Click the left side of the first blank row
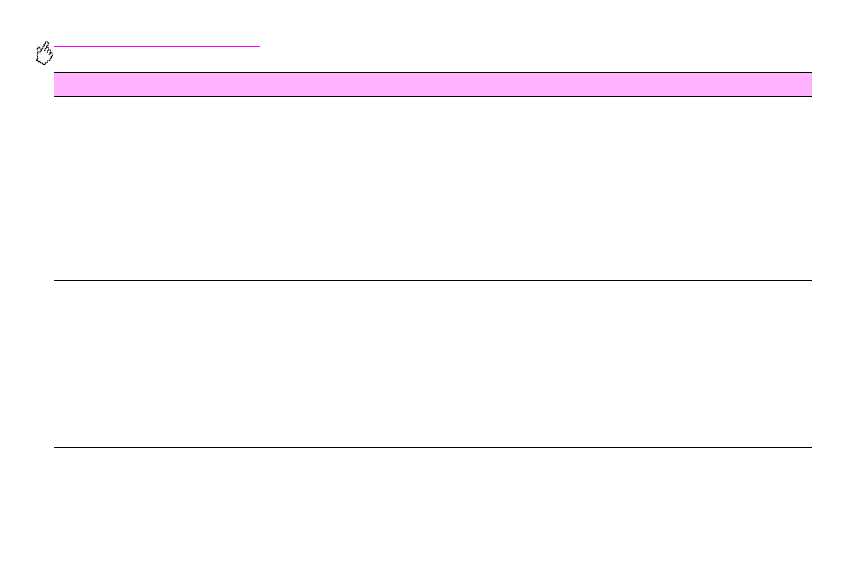This screenshot has width=864, height=576. point(90,188)
